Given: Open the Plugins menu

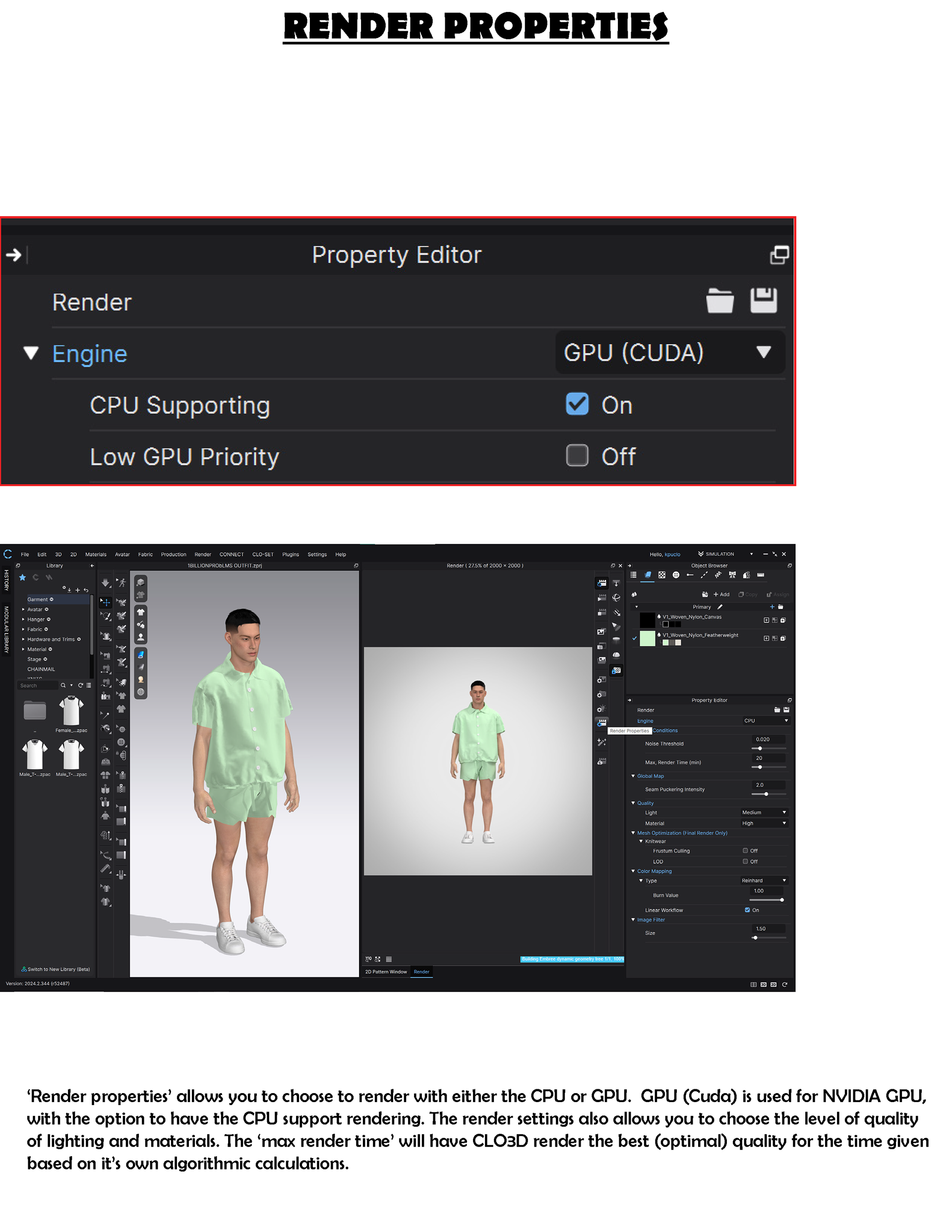Looking at the screenshot, I should click(x=291, y=554).
